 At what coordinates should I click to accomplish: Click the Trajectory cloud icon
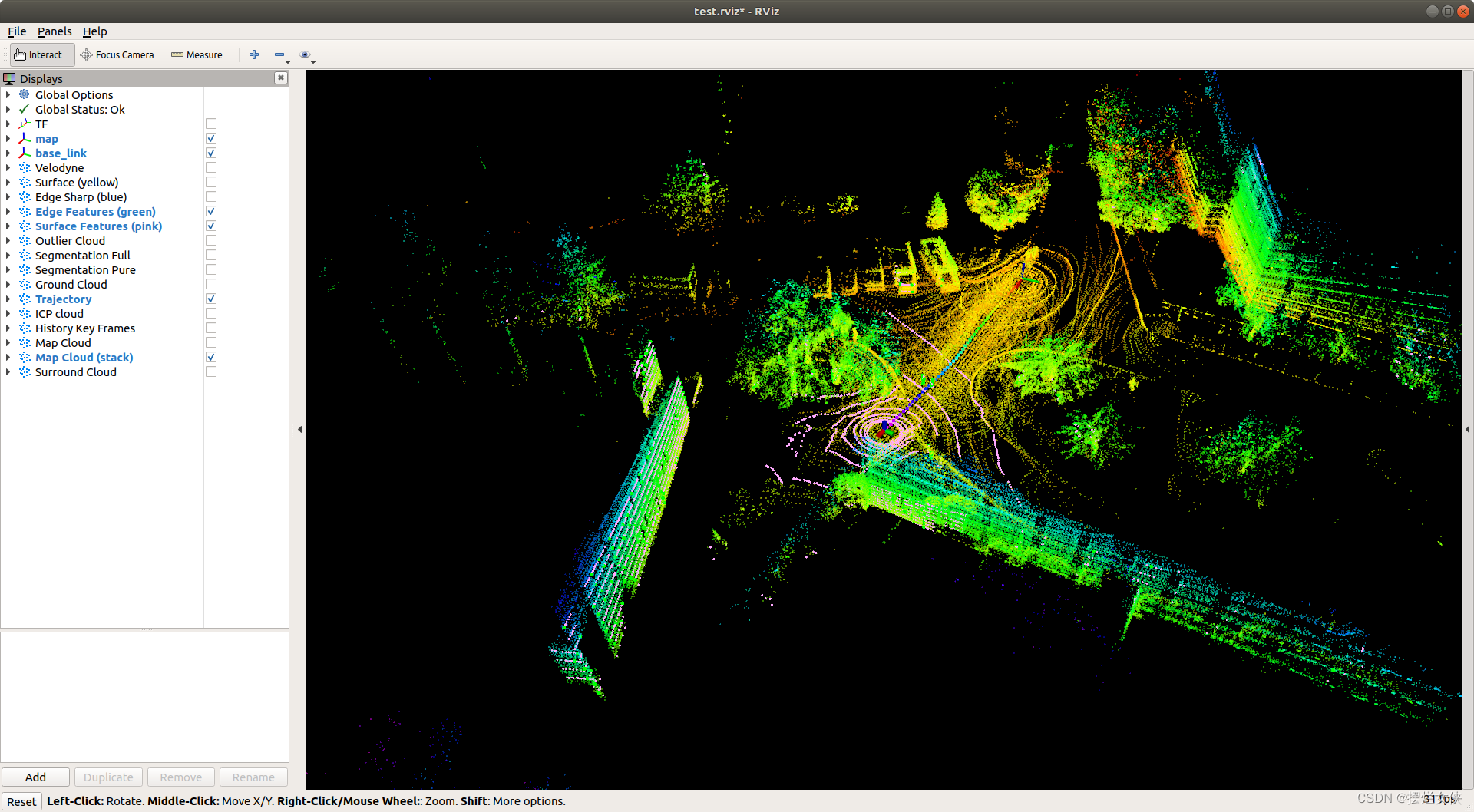[x=25, y=299]
